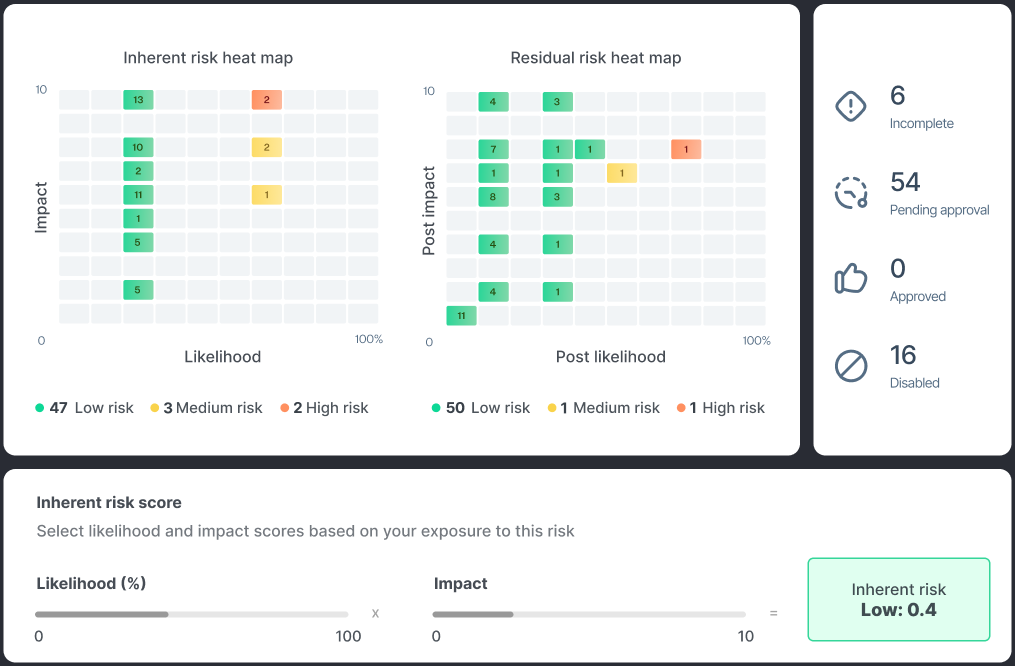This screenshot has width=1015, height=666.
Task: Open the 54 Pending approval count
Action: [x=905, y=182]
